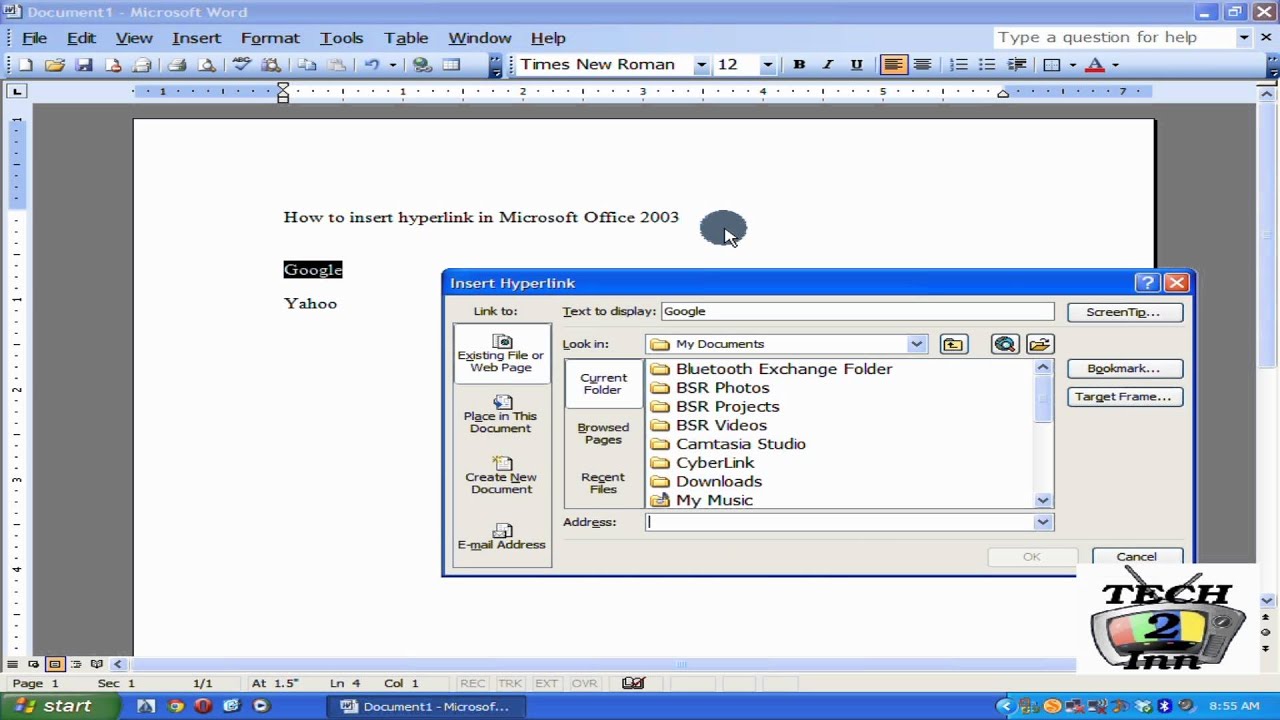Click the Browse the Web icon
Viewport: 1280px width, 720px height.
tap(1005, 344)
